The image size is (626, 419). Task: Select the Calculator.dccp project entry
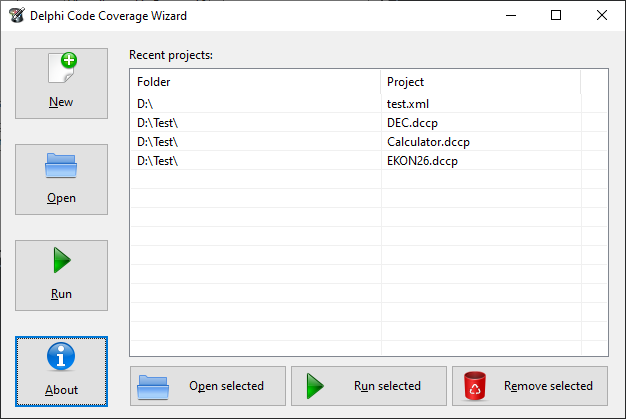[x=428, y=142]
